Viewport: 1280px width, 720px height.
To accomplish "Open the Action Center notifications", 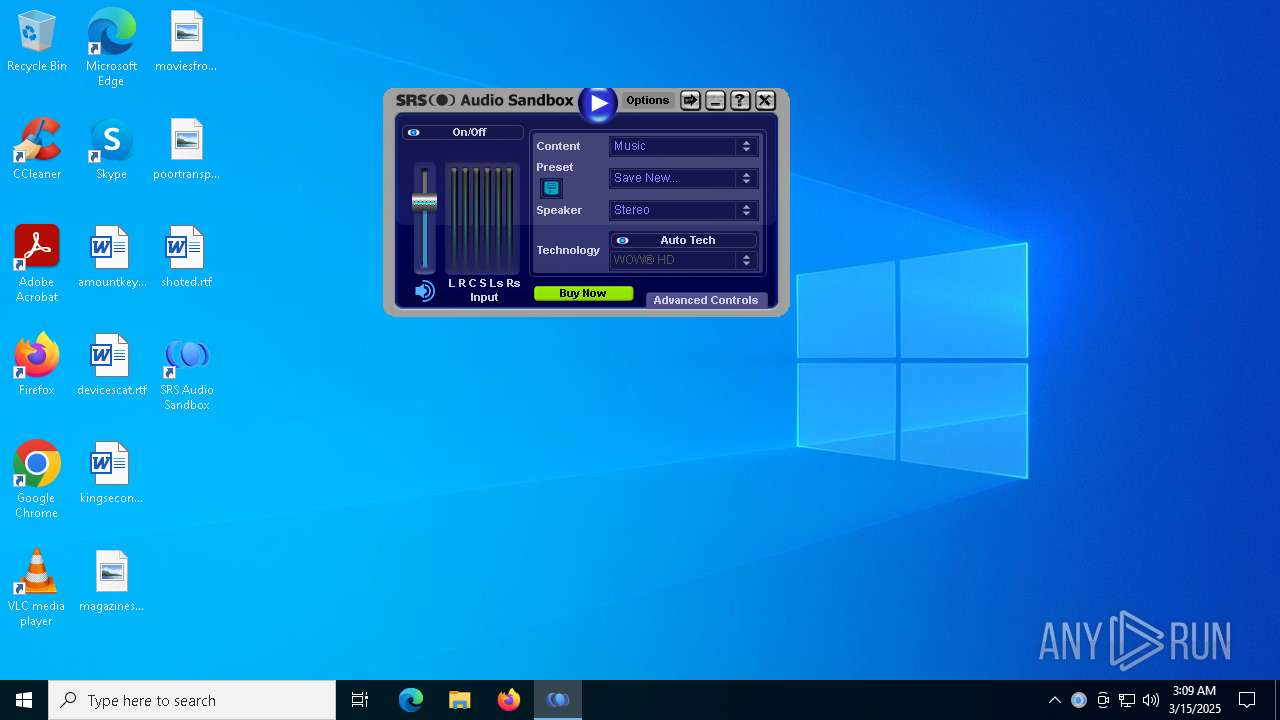I will click(1247, 700).
